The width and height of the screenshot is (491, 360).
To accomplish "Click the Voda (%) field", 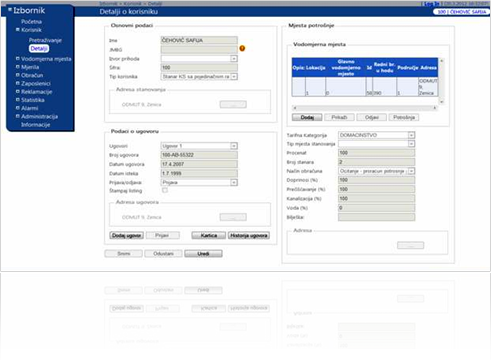I will pos(376,208).
